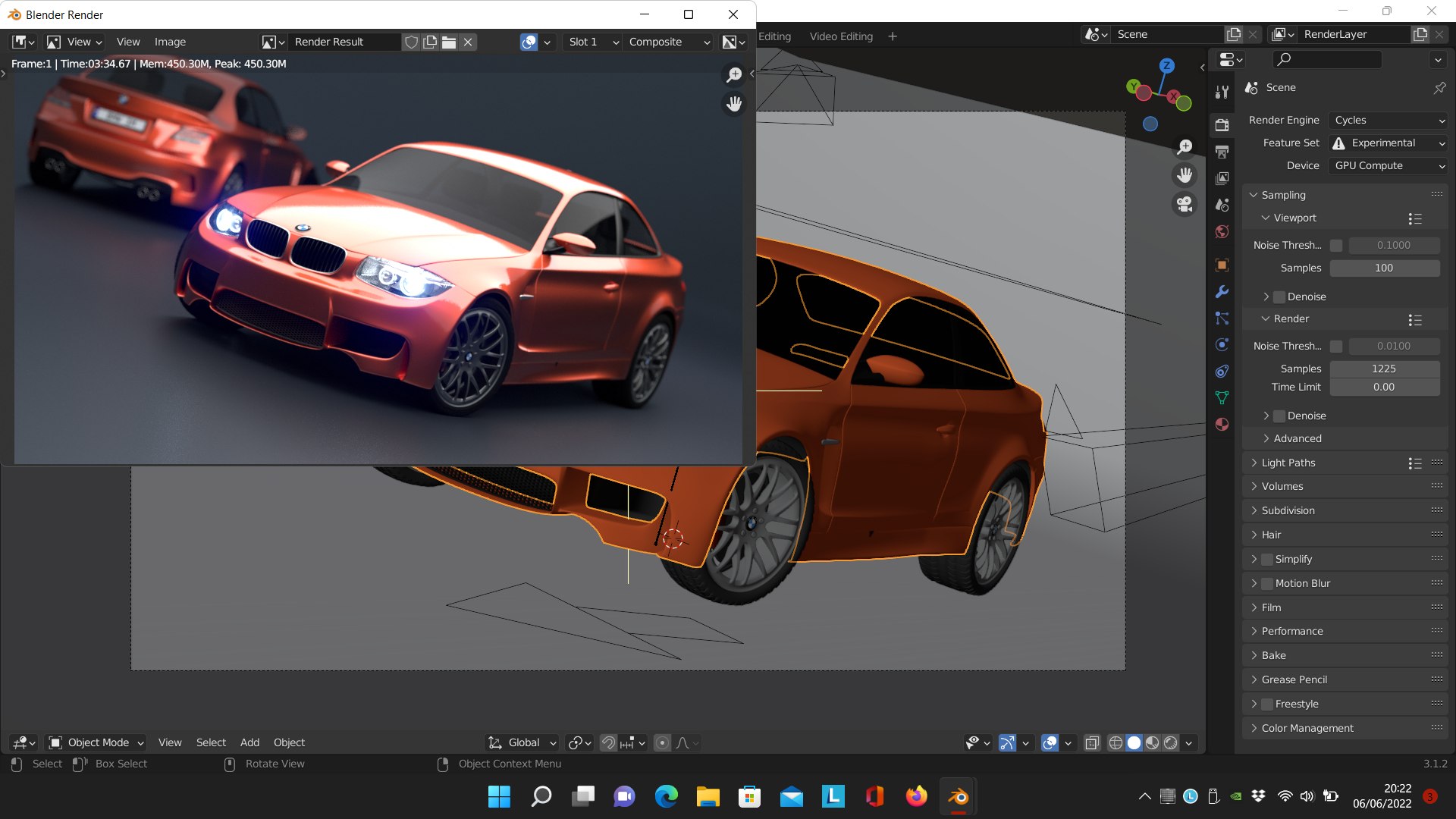Open the Particles properties tab
The height and width of the screenshot is (819, 1456).
tap(1222, 318)
